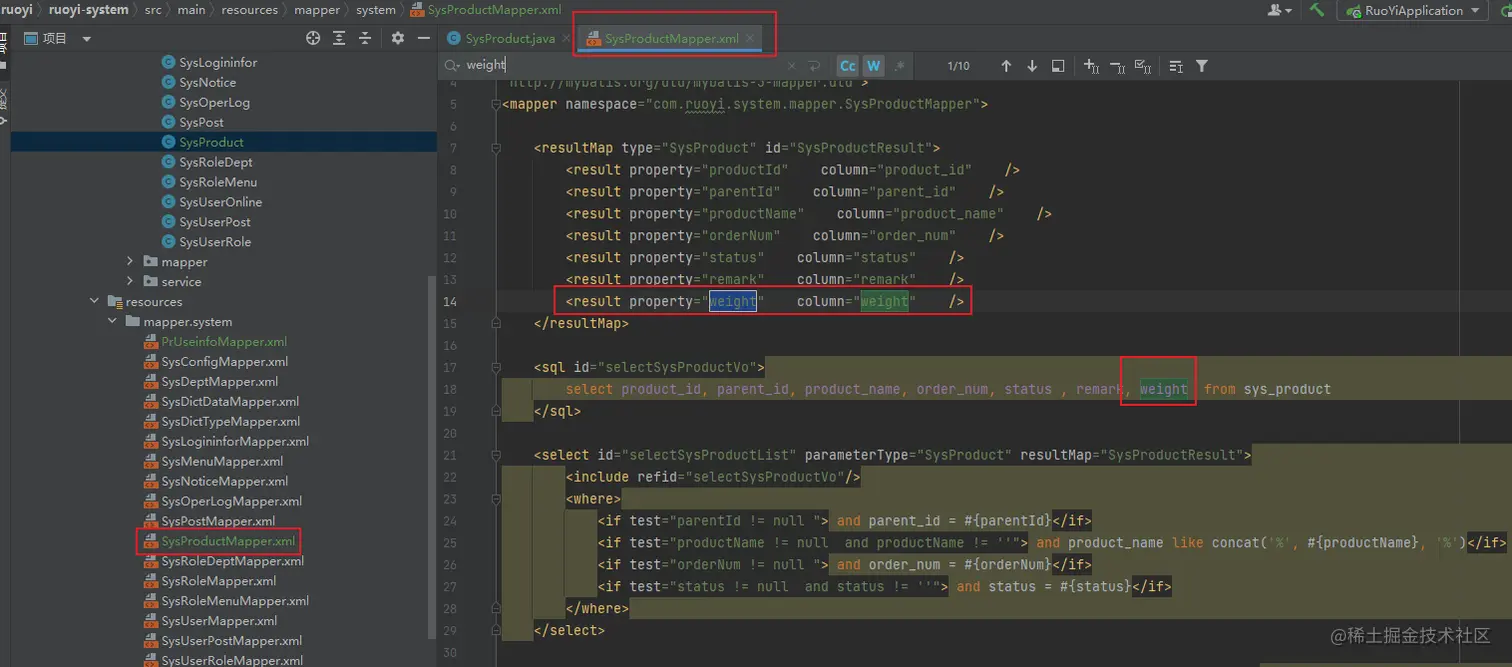Click the Build project hammer icon
The width and height of the screenshot is (1512, 667).
[x=1318, y=10]
